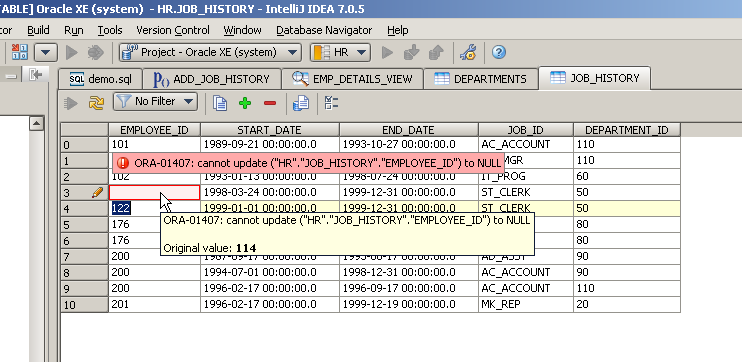Click the duplicate record icon
Screen dimensions: 742x362
[x=220, y=103]
